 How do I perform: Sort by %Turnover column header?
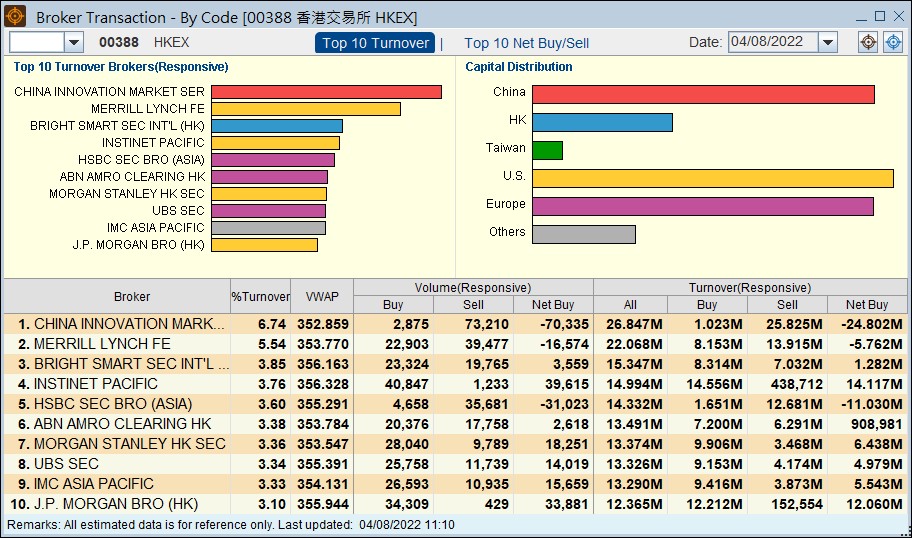[x=260, y=297]
